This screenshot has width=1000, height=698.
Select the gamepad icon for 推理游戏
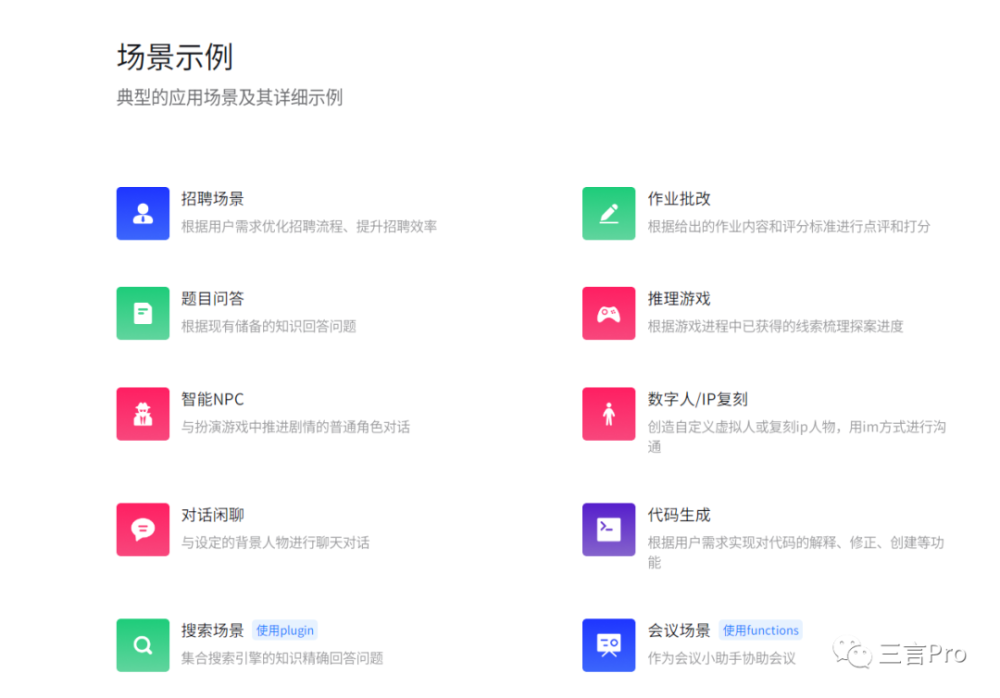pos(608,313)
